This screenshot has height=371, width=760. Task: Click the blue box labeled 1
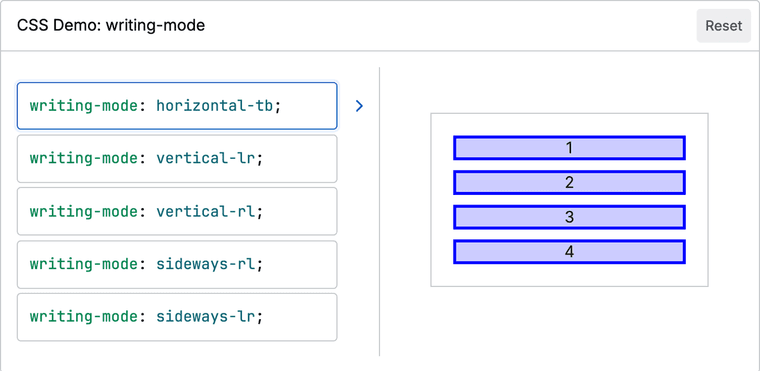click(x=569, y=148)
